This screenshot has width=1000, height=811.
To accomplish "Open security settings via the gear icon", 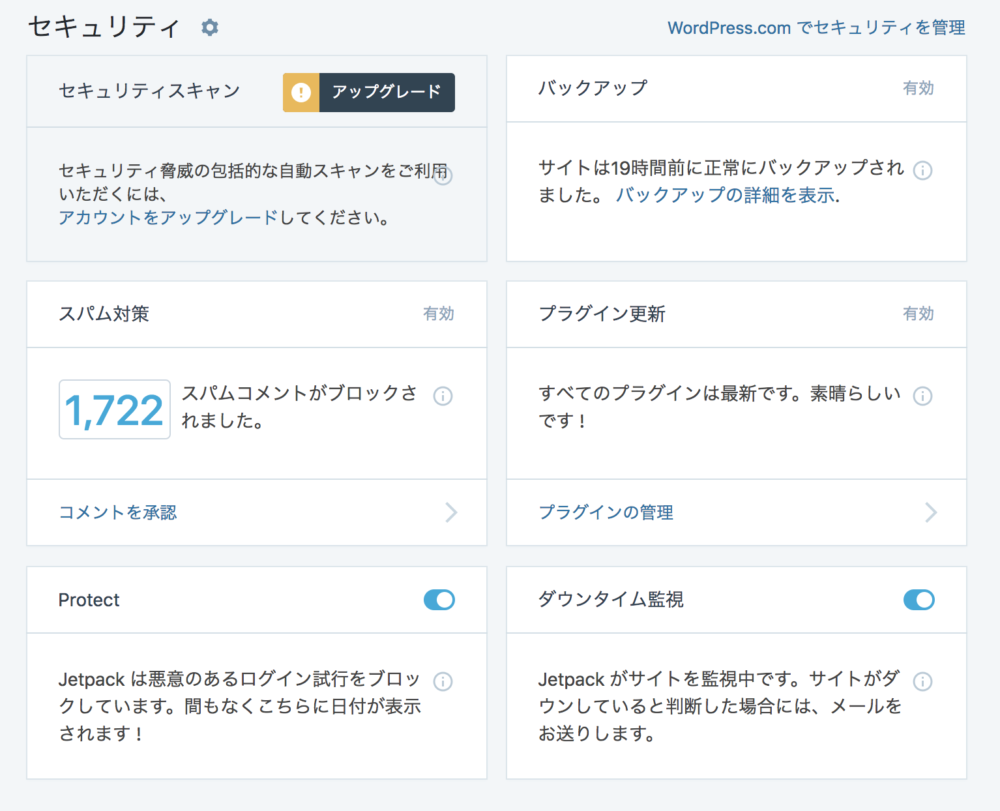I will coord(208,29).
